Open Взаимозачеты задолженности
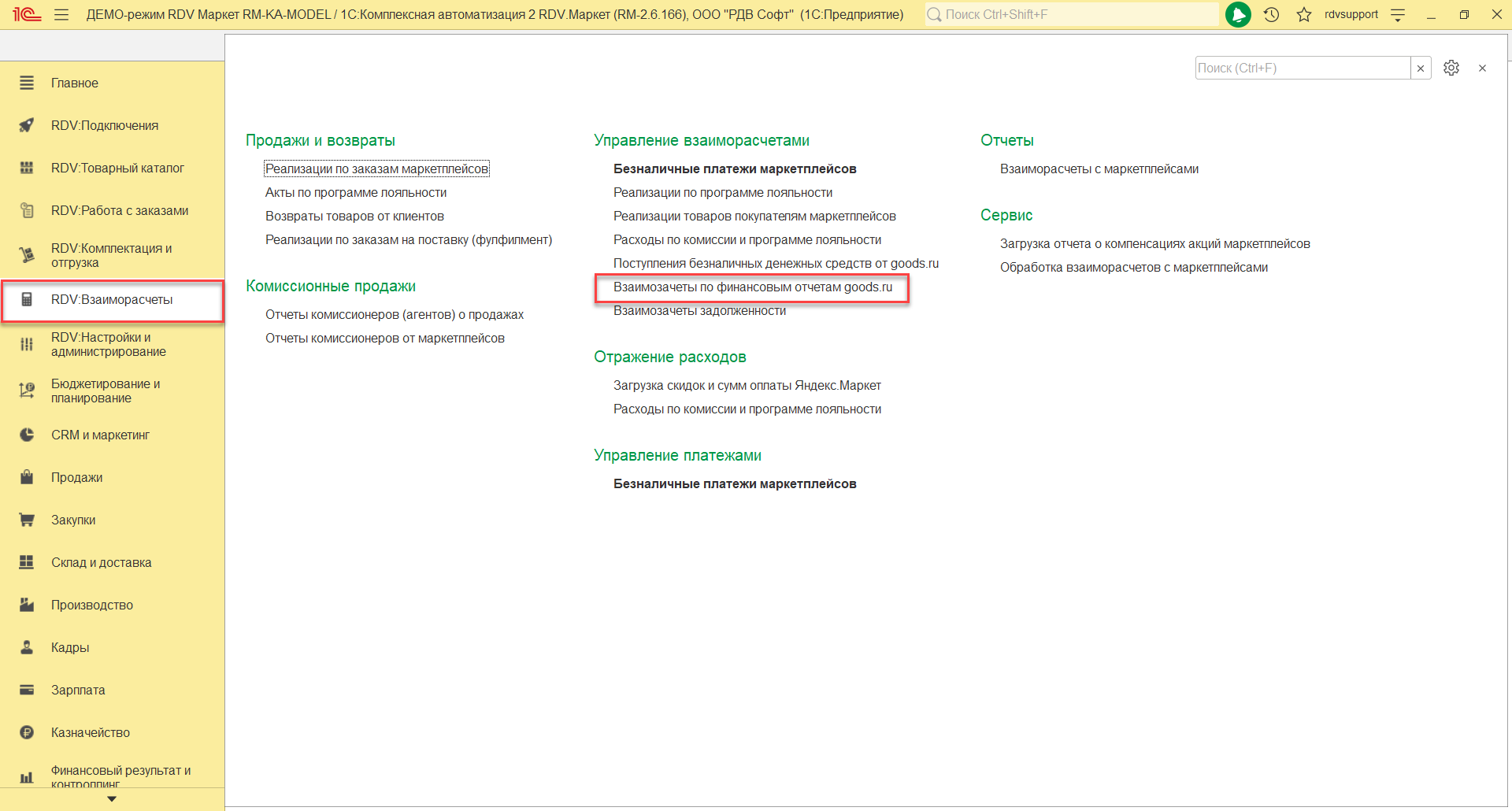Image resolution: width=1512 pixels, height=811 pixels. (x=699, y=310)
